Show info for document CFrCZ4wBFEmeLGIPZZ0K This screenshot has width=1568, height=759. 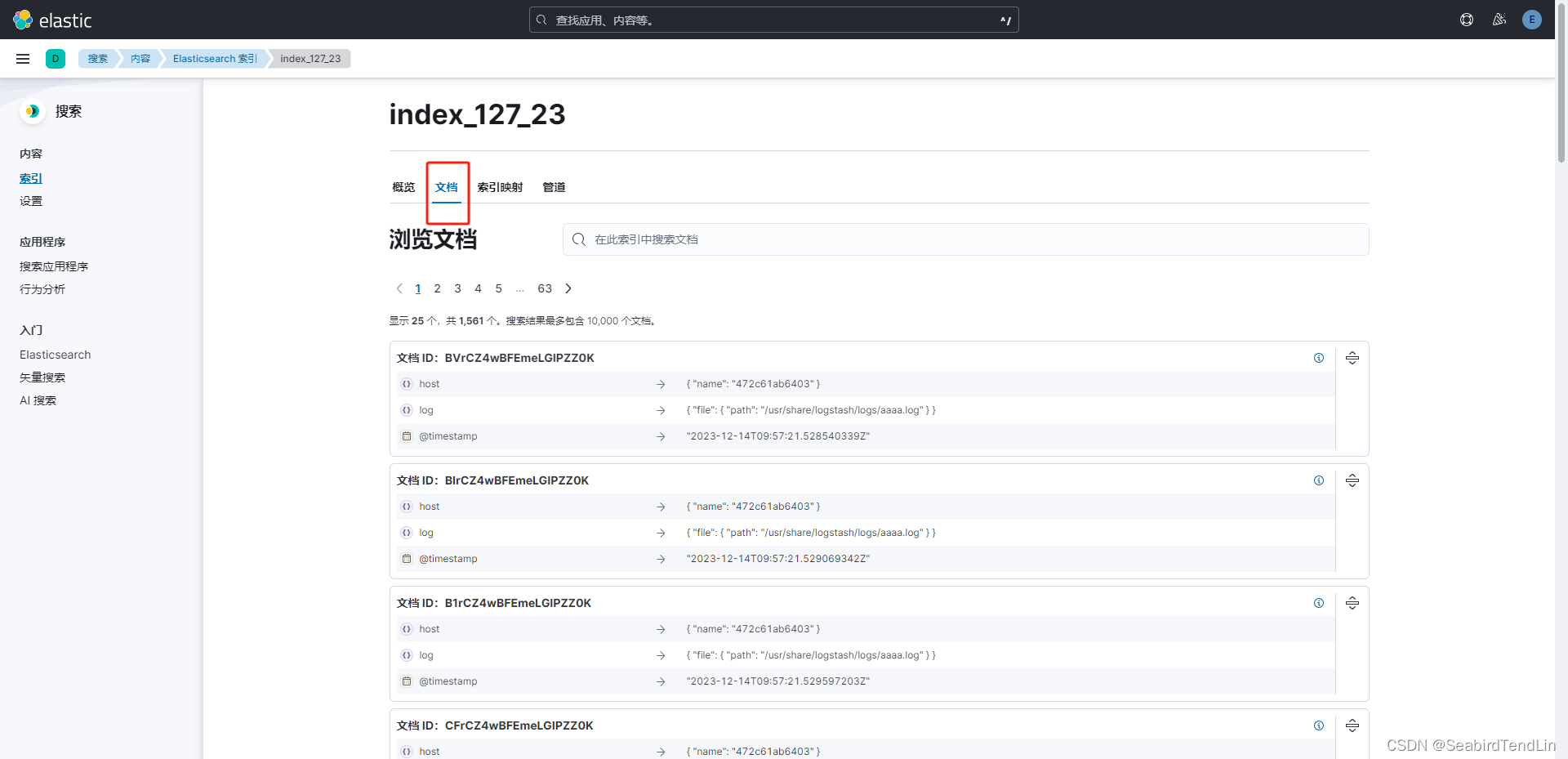[x=1319, y=726]
